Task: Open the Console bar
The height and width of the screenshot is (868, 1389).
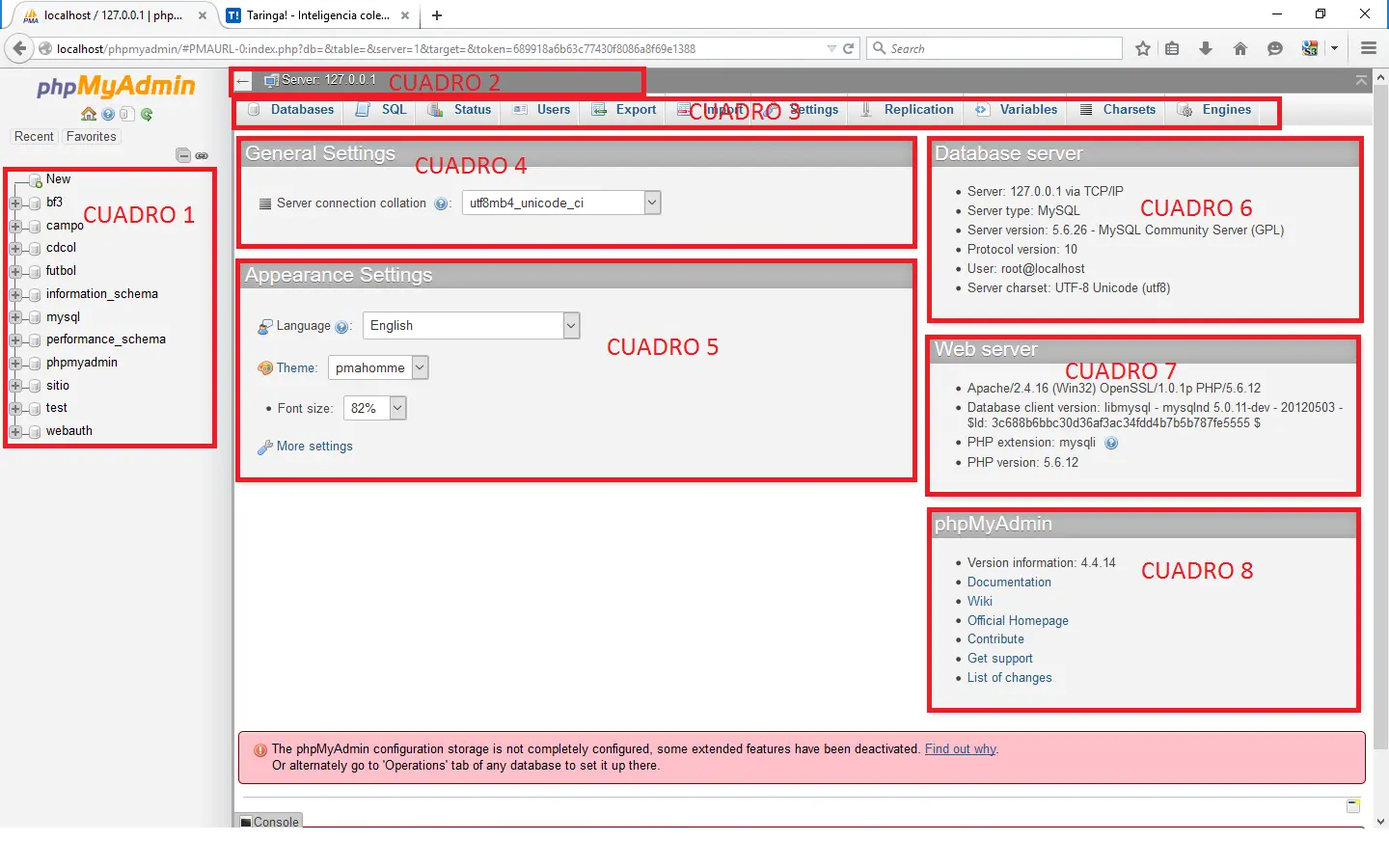Action: [270, 822]
